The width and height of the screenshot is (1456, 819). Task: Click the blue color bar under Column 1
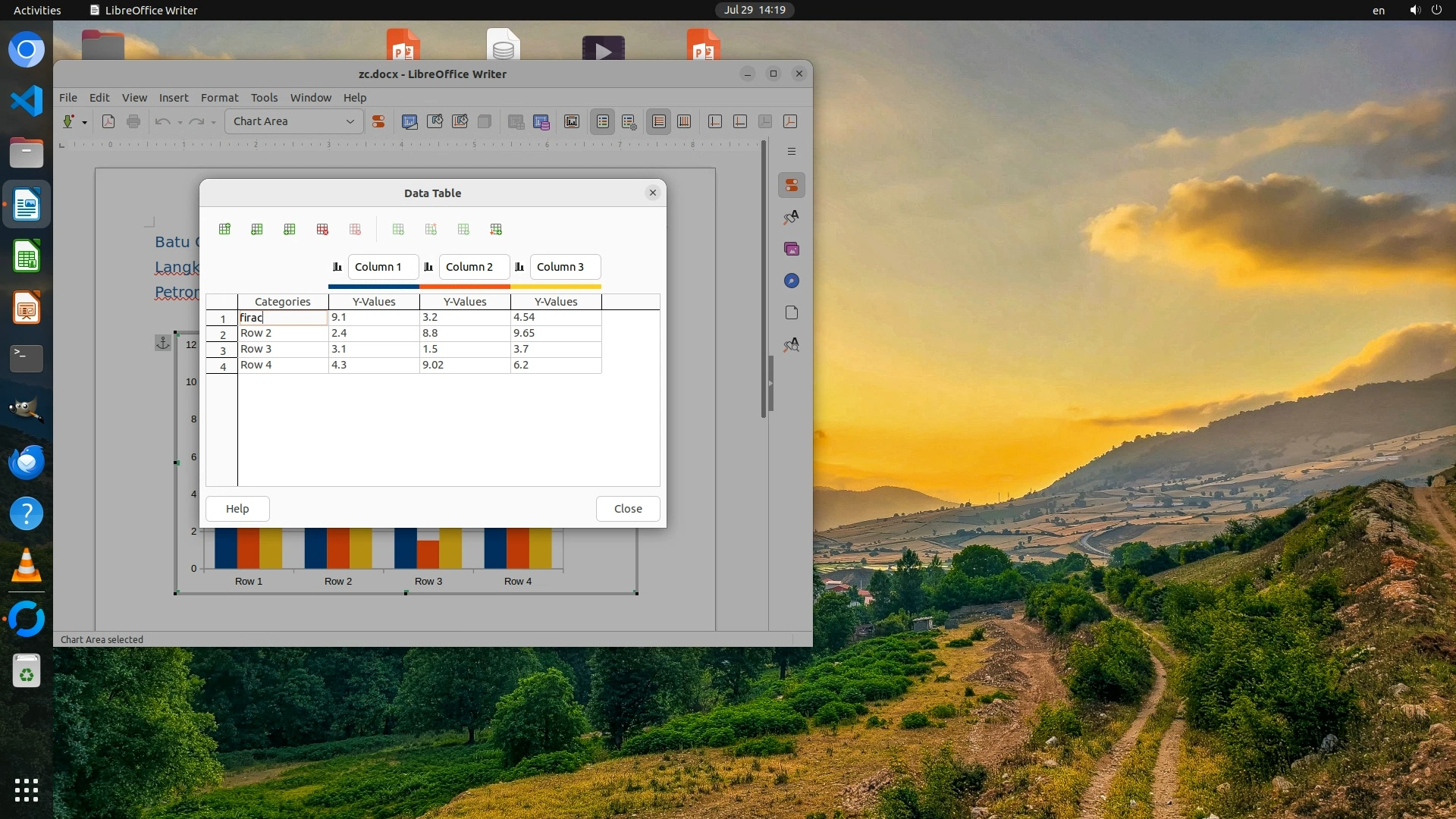pyautogui.click(x=373, y=287)
